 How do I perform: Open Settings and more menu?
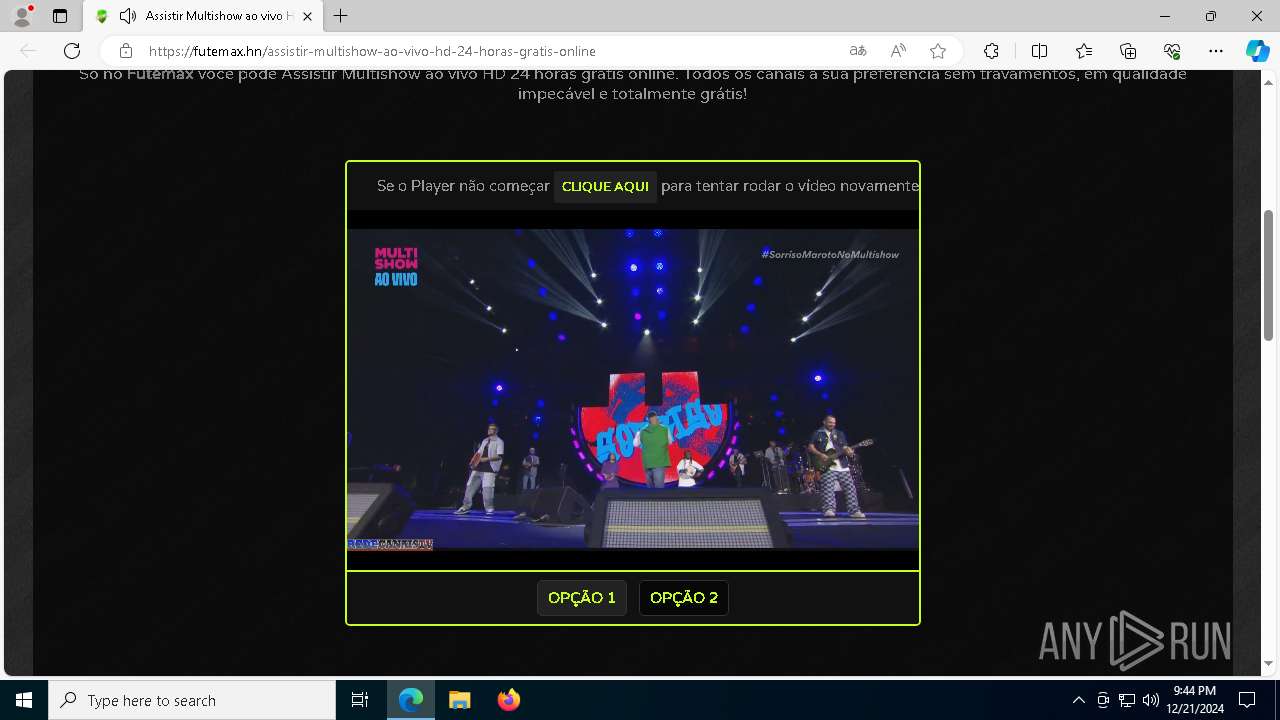[1216, 51]
